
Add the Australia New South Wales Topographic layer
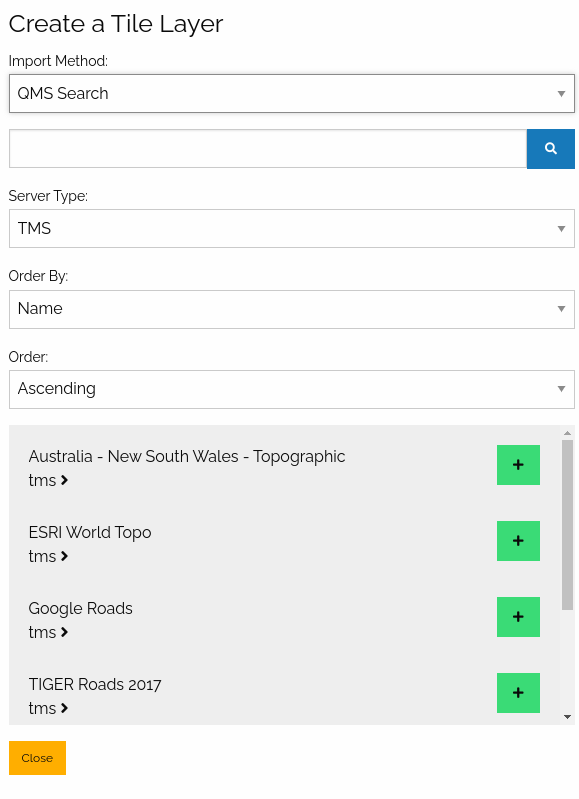(518, 465)
